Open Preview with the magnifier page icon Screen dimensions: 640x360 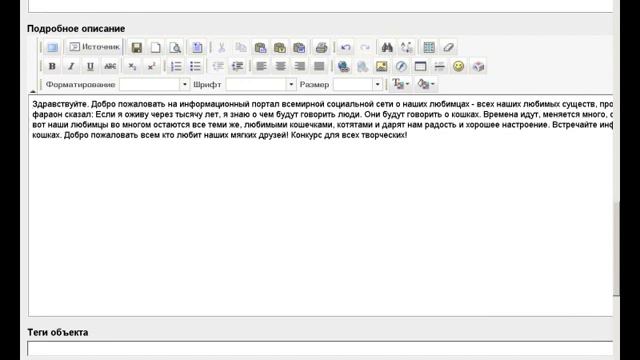(175, 47)
